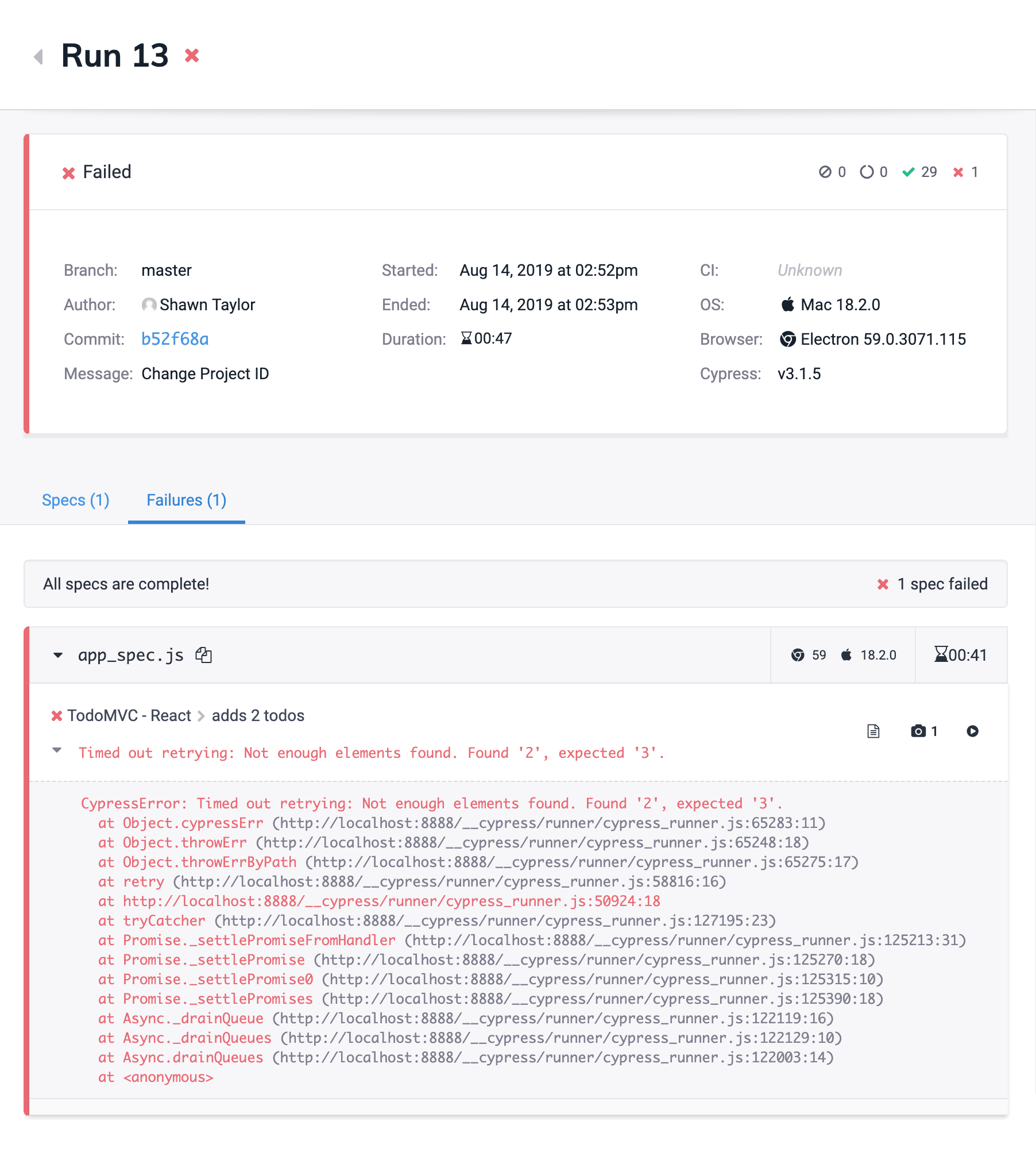Screen dimensions: 1036x1156
Task: Switch to the Specs tab
Action: tap(76, 500)
